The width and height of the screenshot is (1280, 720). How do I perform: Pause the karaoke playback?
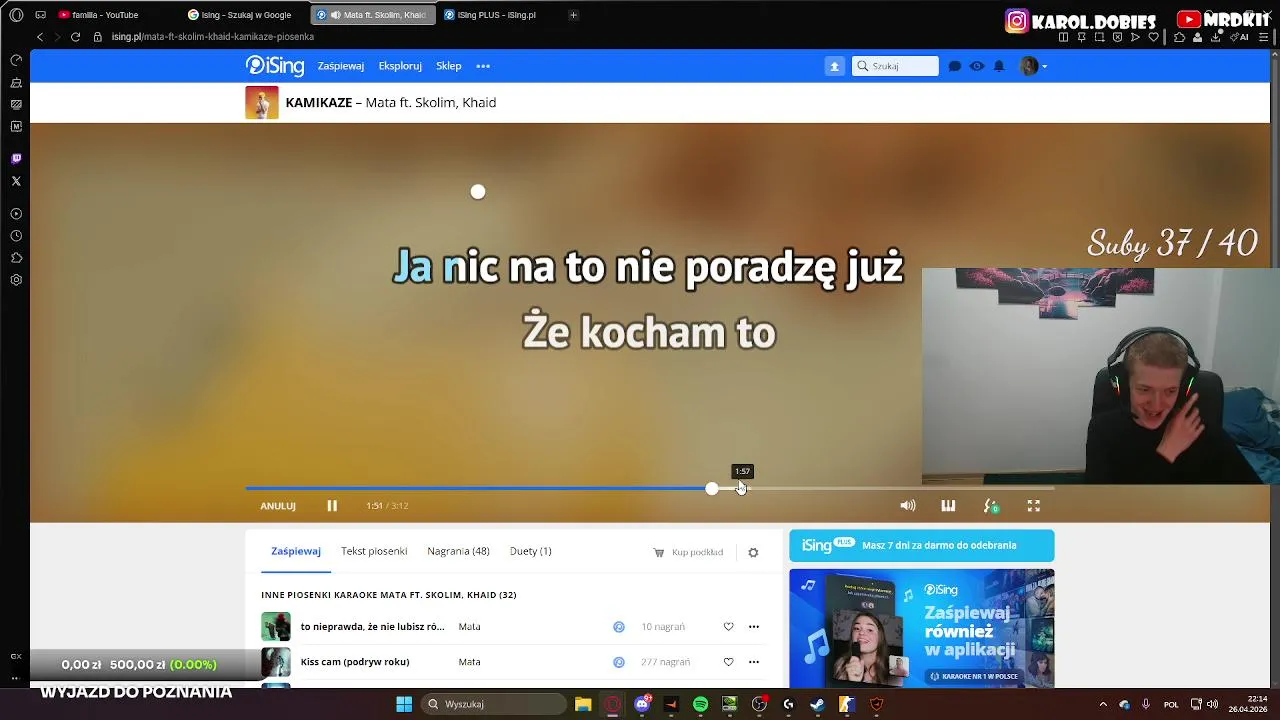click(x=332, y=506)
